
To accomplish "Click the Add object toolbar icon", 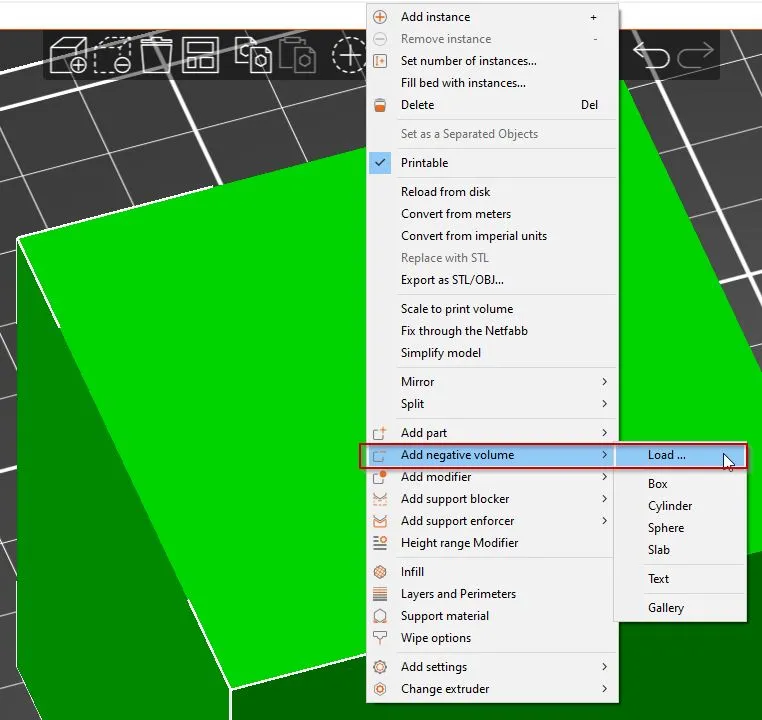I will [x=69, y=55].
